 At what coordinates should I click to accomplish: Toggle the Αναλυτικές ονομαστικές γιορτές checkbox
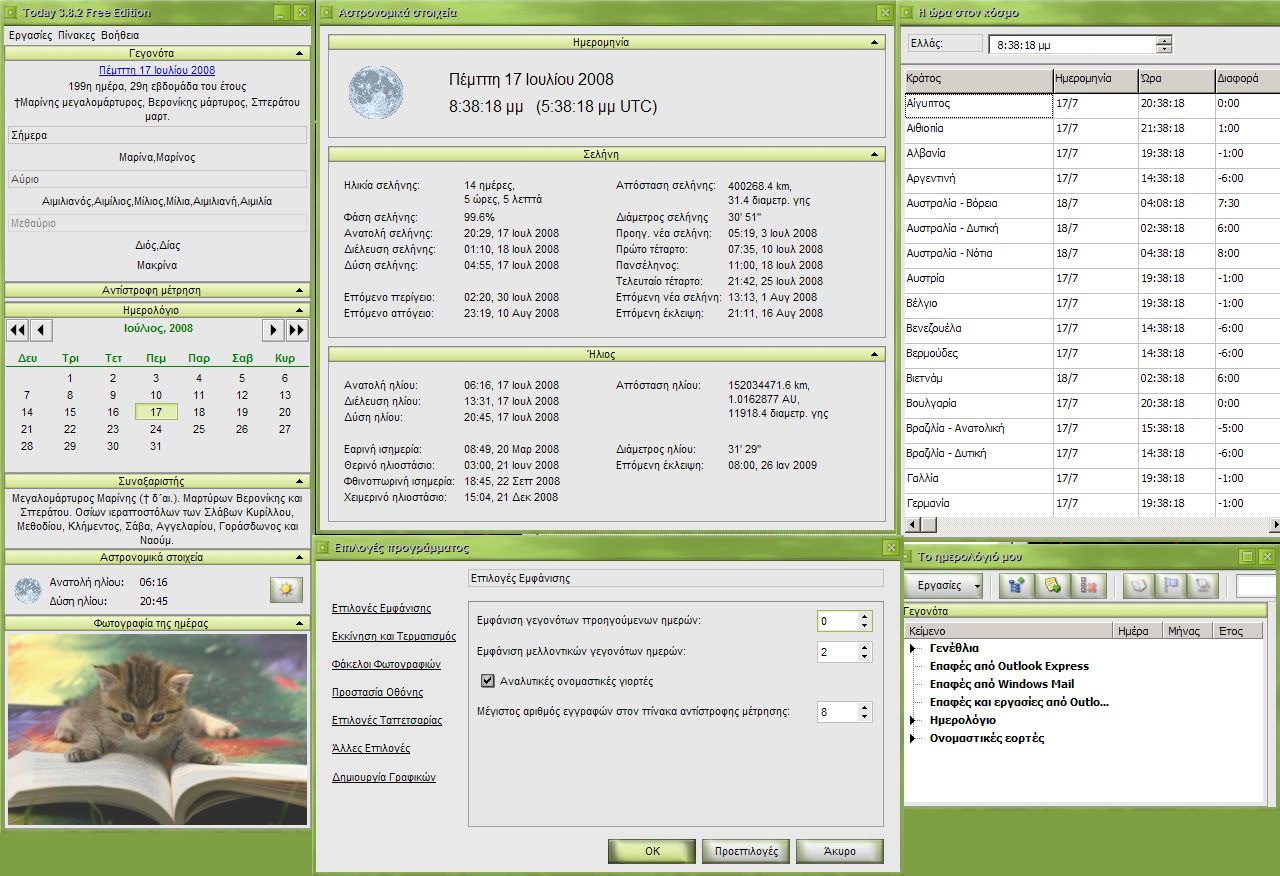488,681
